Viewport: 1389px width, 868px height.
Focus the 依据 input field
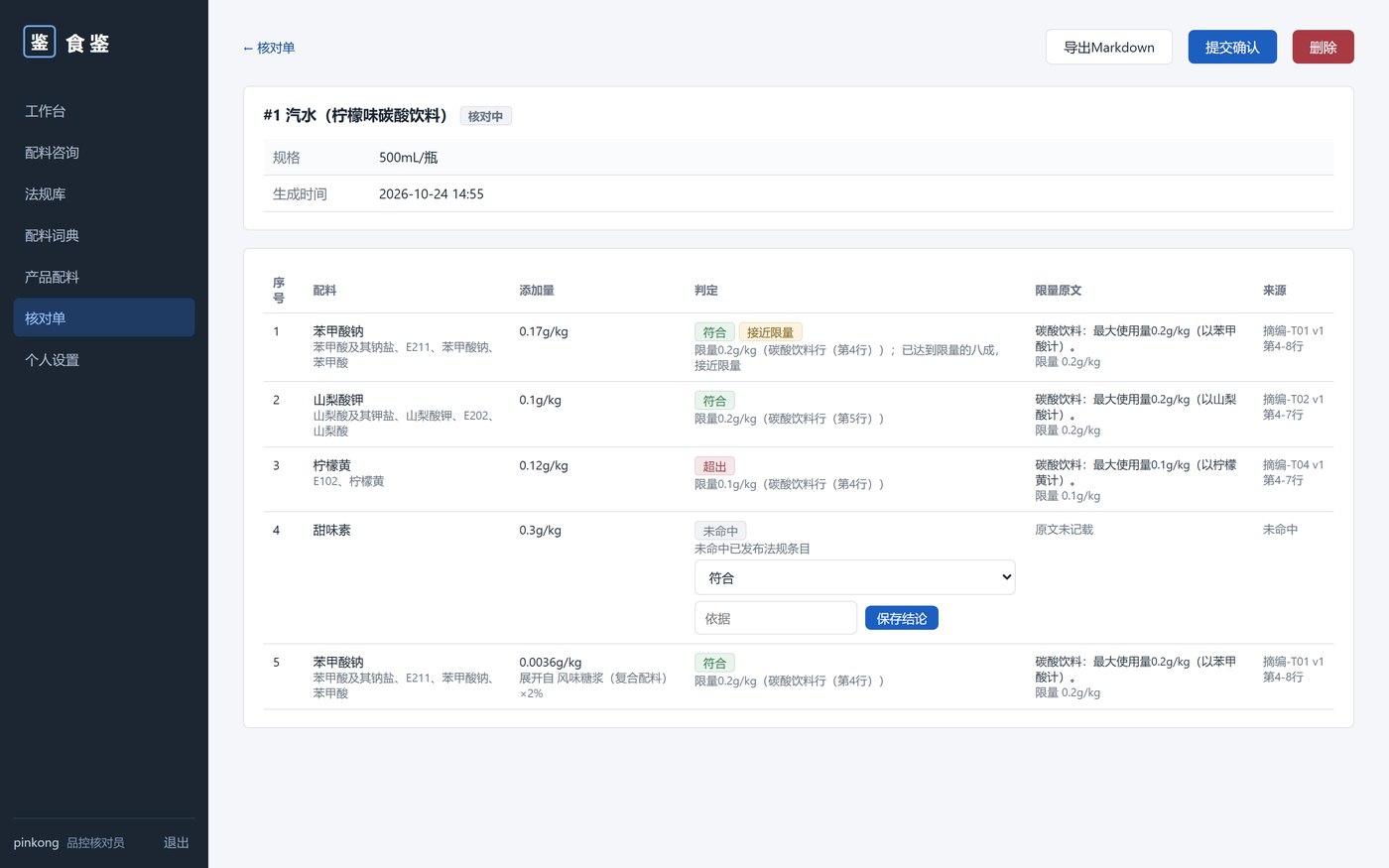coord(776,618)
